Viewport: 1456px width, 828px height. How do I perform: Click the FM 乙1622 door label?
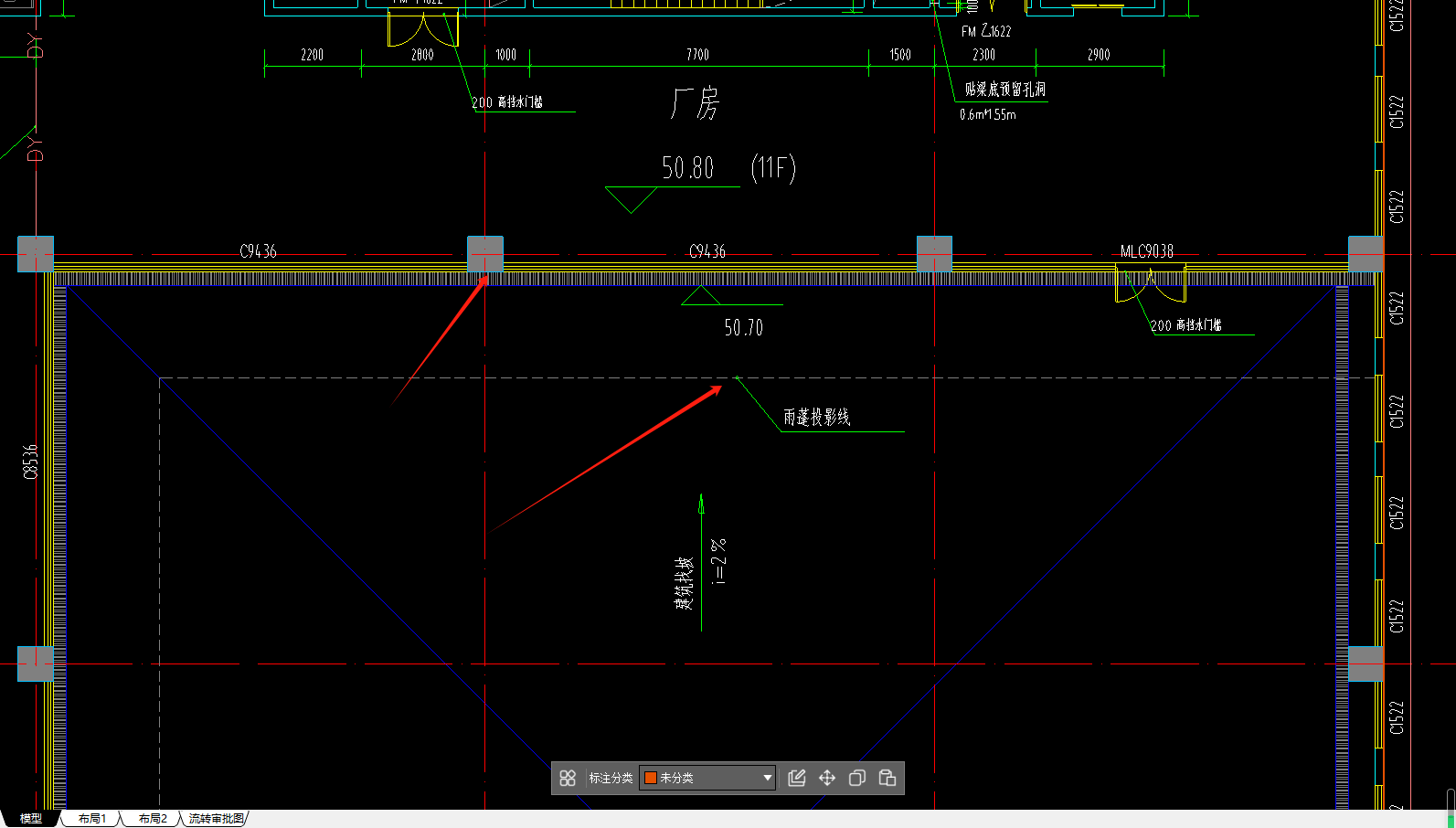point(986,31)
